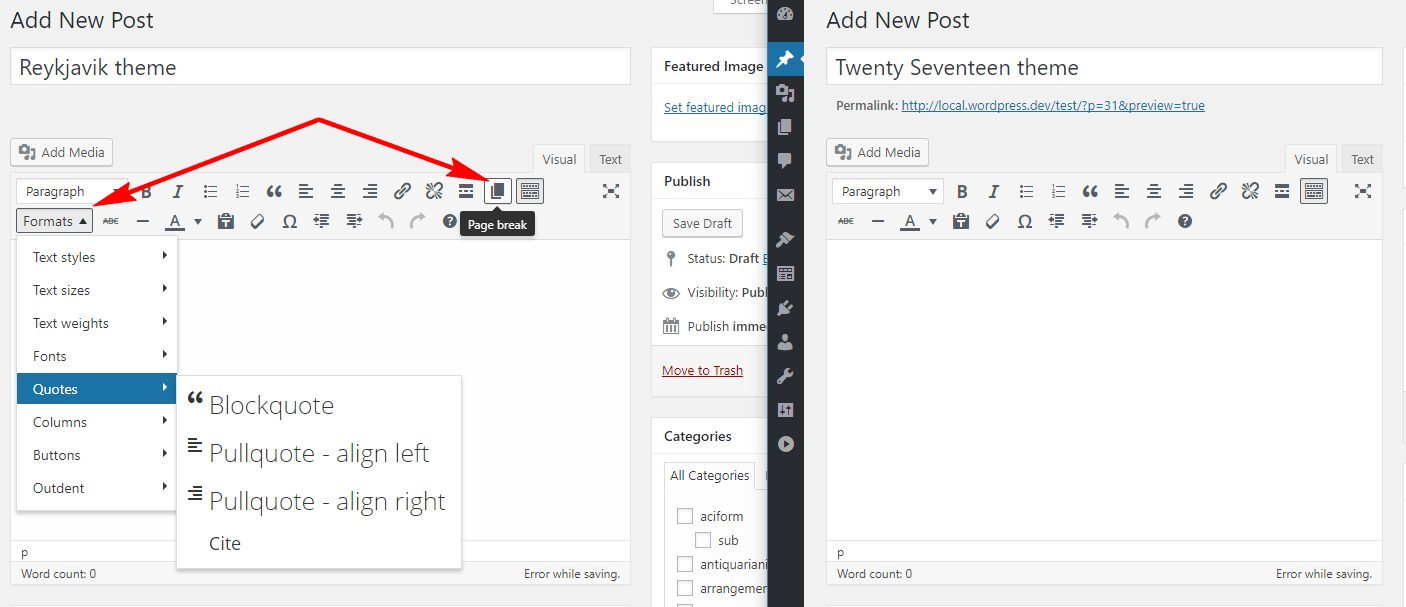This screenshot has height=607, width=1406.
Task: Insert Read More tag in Reykjavik editor
Action: (x=466, y=191)
